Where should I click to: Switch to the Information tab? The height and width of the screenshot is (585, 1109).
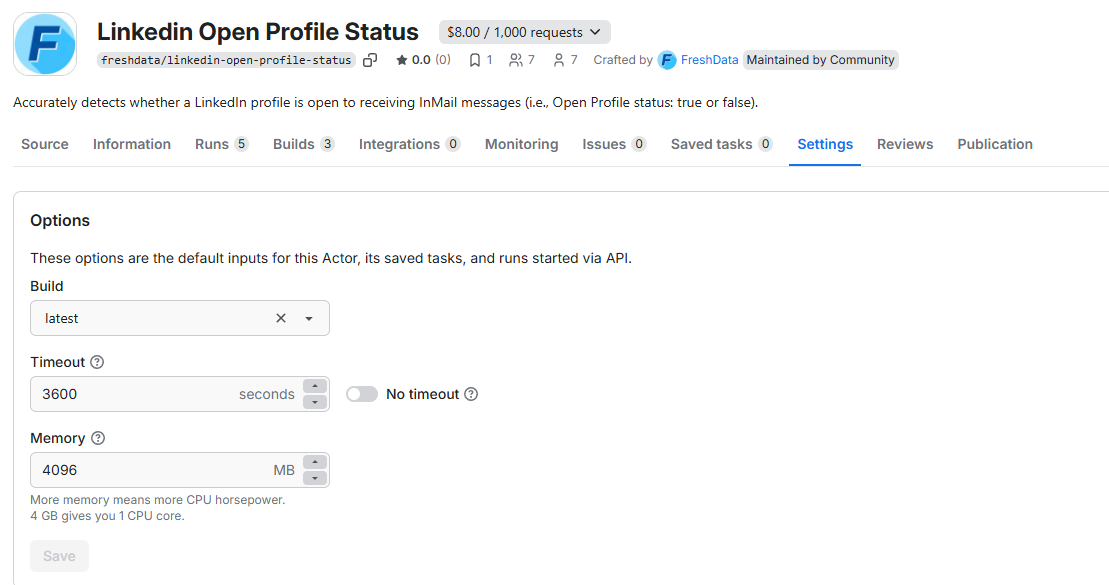click(132, 144)
